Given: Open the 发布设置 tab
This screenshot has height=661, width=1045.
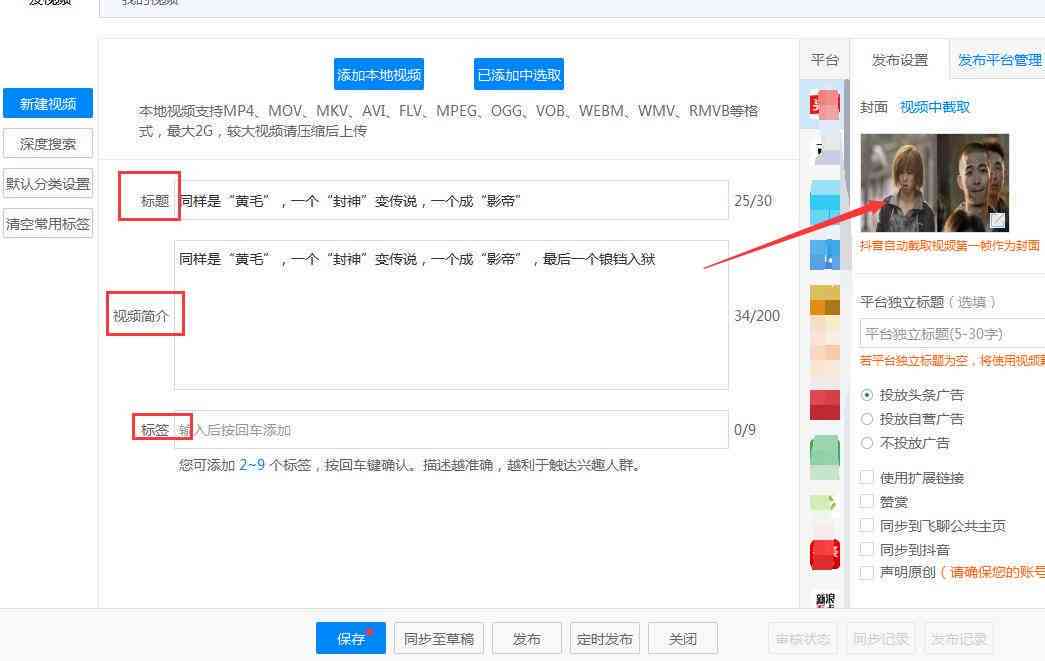Looking at the screenshot, I should click(x=900, y=60).
